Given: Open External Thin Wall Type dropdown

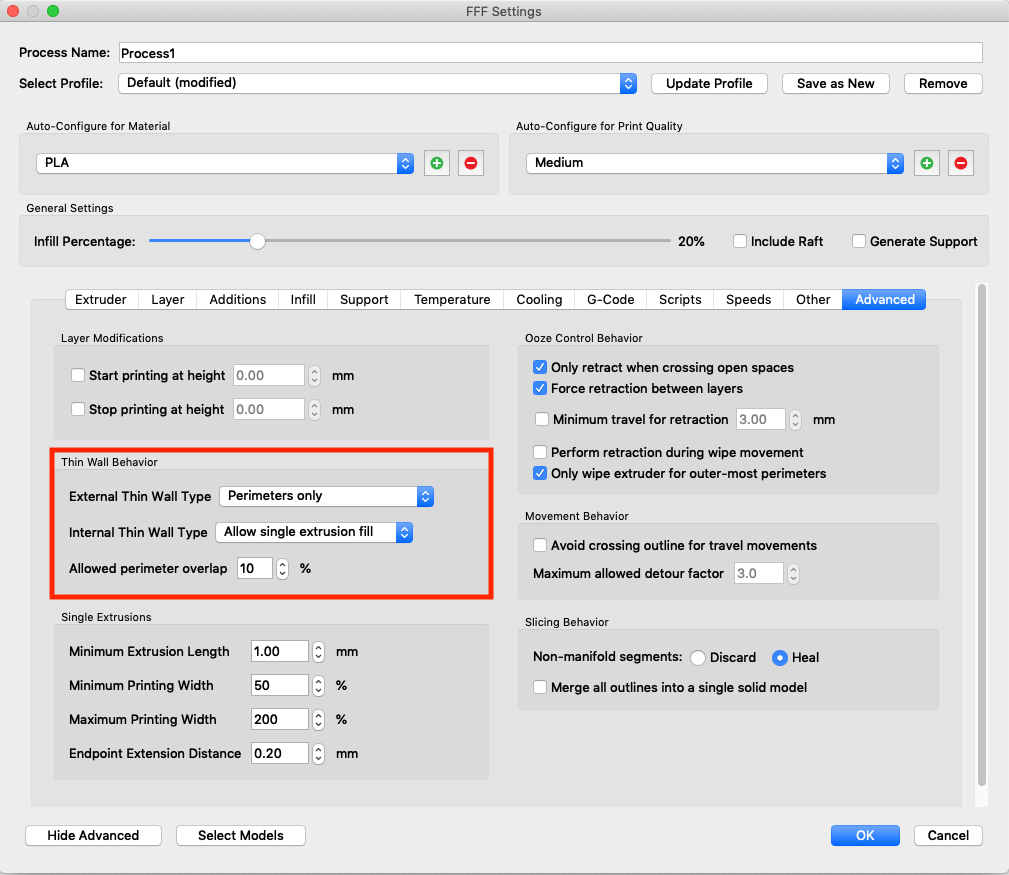Looking at the screenshot, I should pyautogui.click(x=326, y=496).
